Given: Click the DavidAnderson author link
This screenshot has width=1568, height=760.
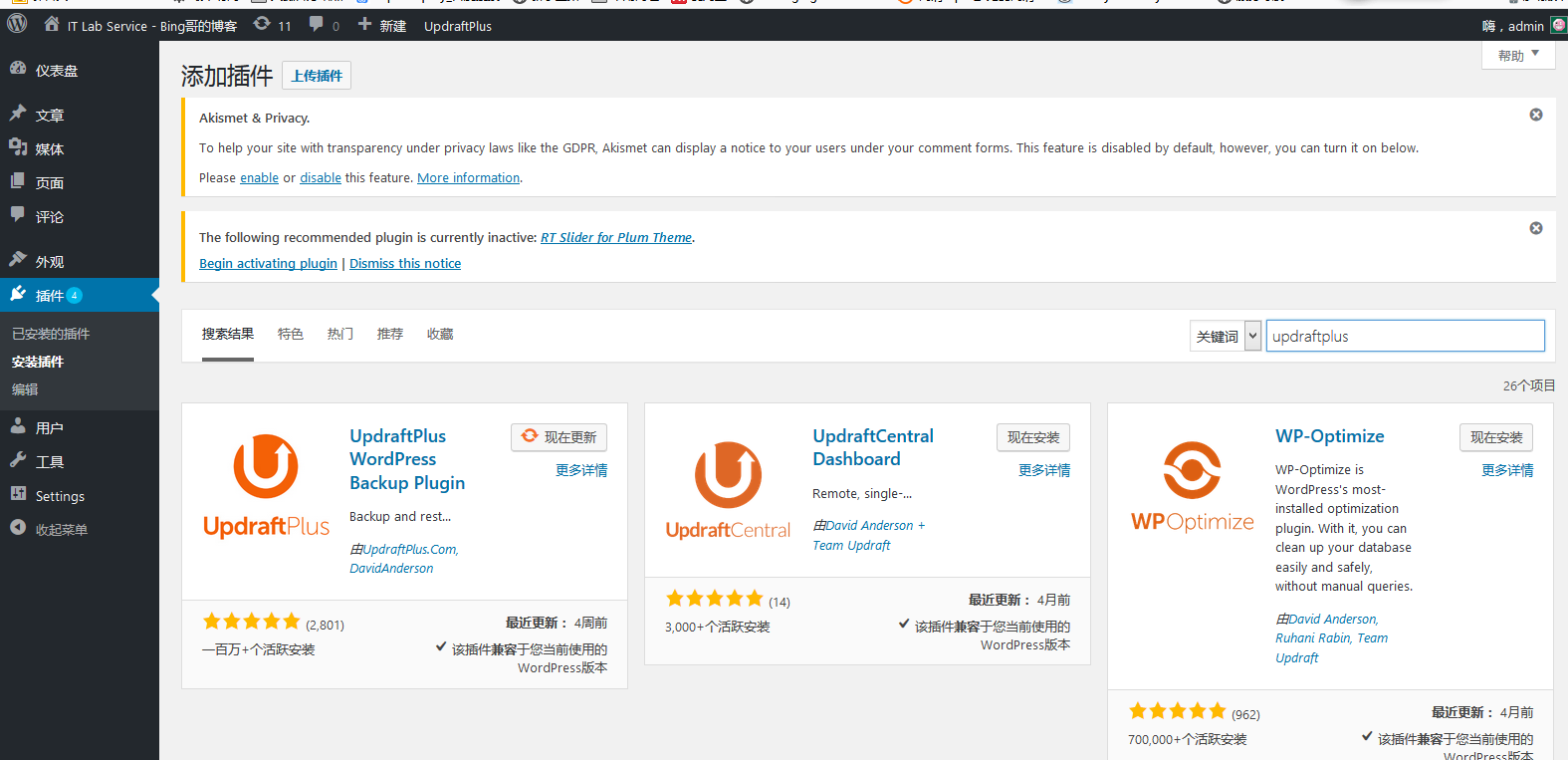Looking at the screenshot, I should click(x=391, y=569).
